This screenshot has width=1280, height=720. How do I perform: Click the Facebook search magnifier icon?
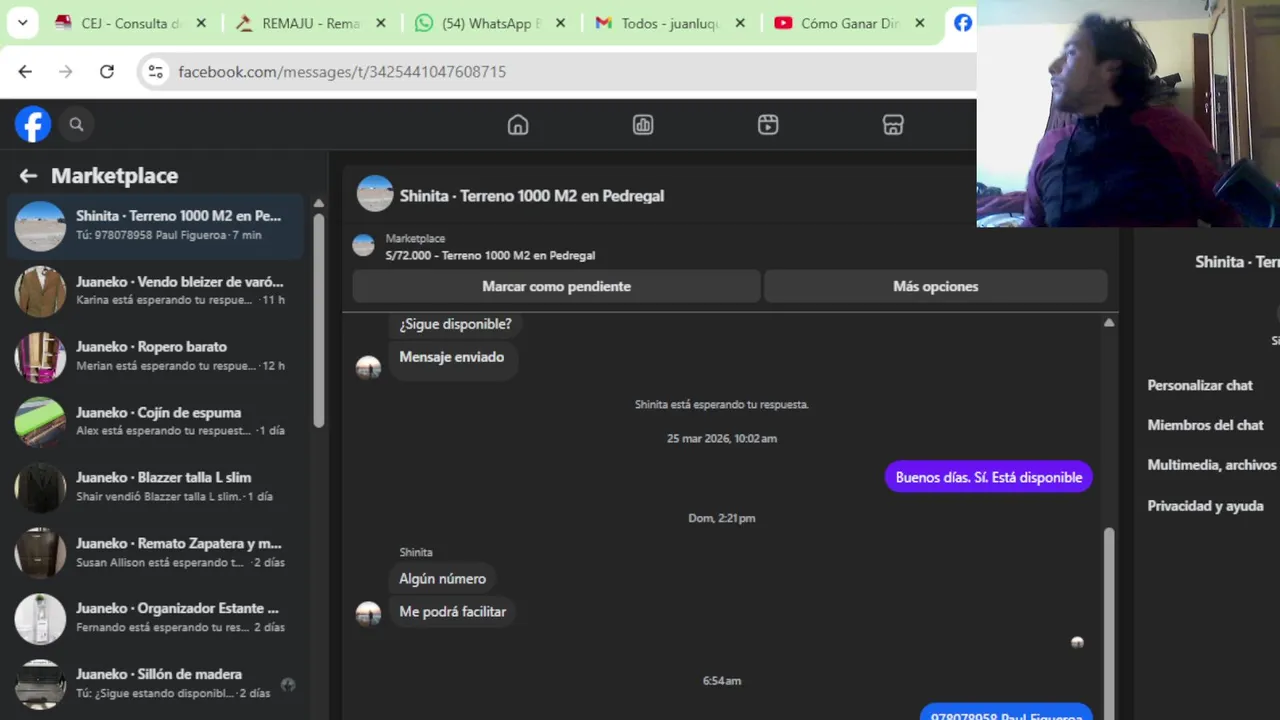click(76, 124)
